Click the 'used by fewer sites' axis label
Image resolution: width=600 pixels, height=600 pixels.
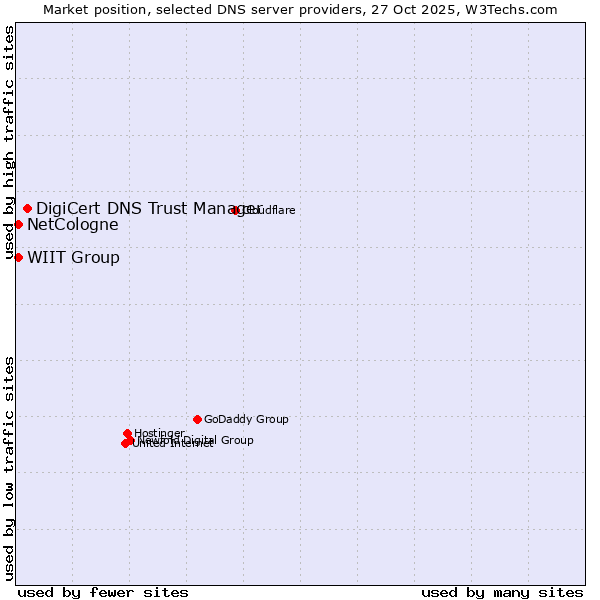coord(103,592)
